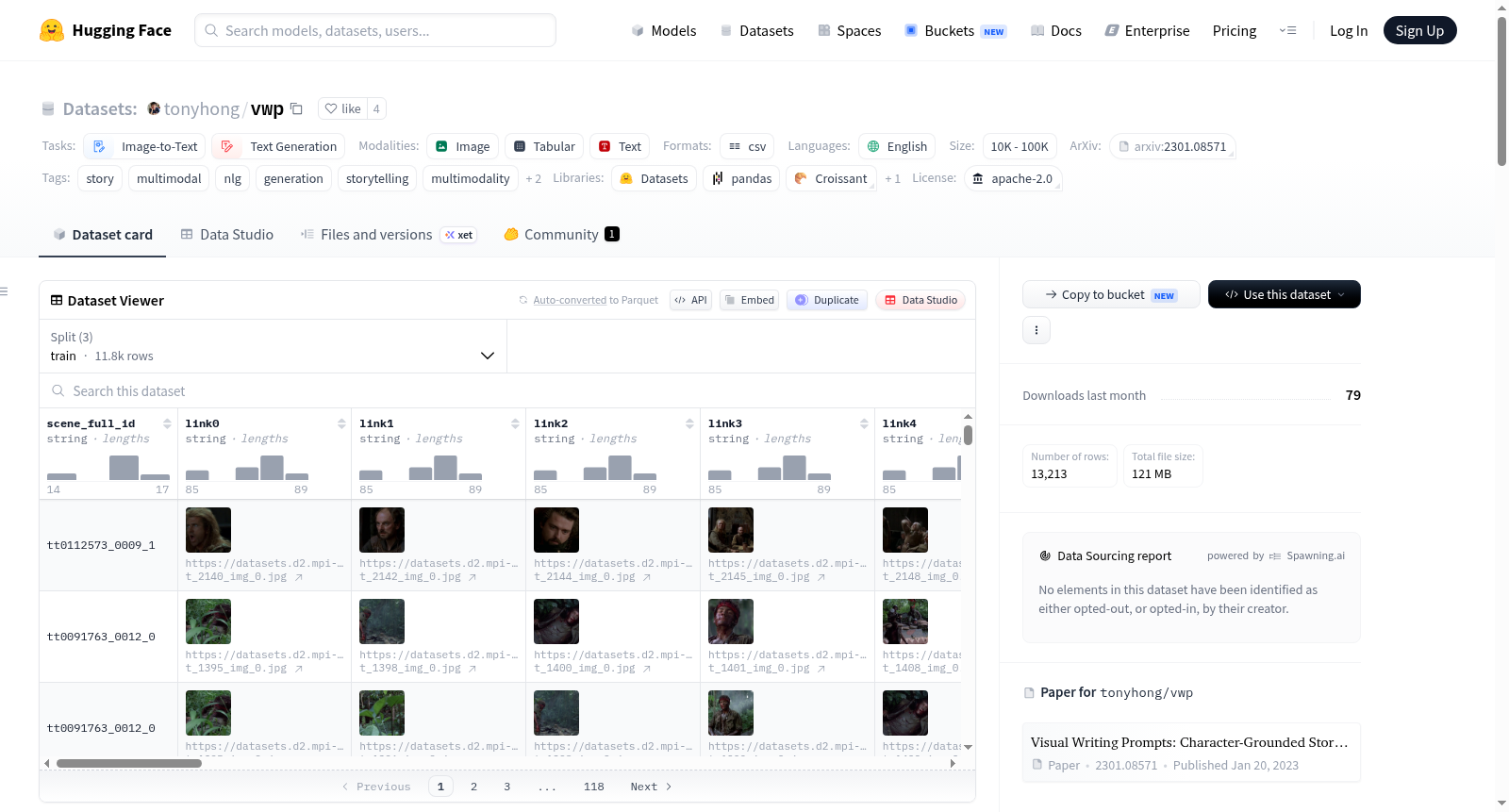Click the page vertical scrollbar thumb
1509x812 pixels.
1501,91
